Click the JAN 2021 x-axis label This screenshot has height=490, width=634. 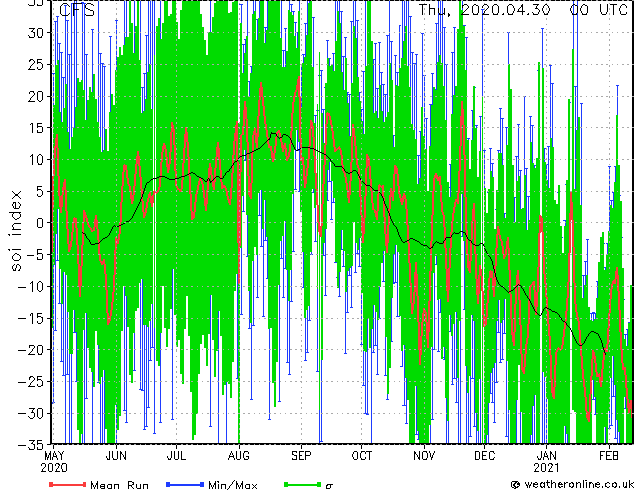pos(546,462)
